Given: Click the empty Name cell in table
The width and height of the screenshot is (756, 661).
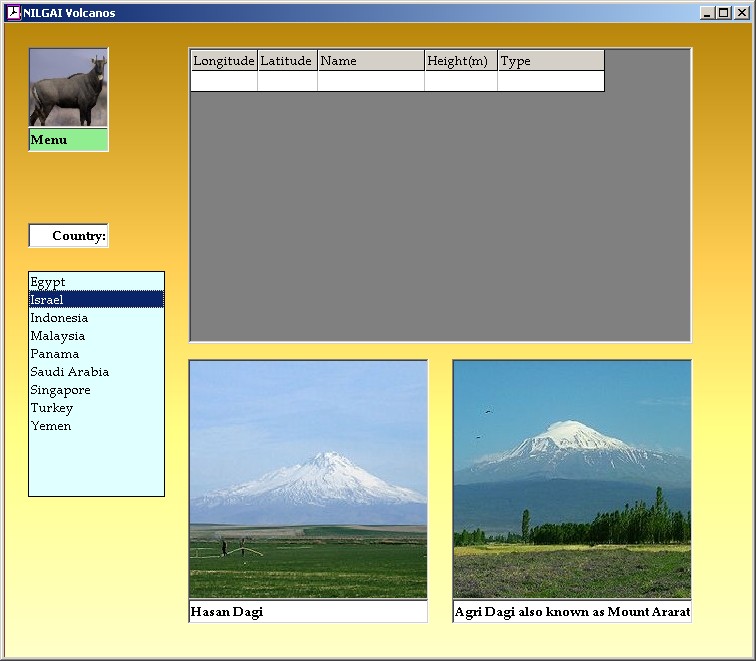Looking at the screenshot, I should 371,81.
